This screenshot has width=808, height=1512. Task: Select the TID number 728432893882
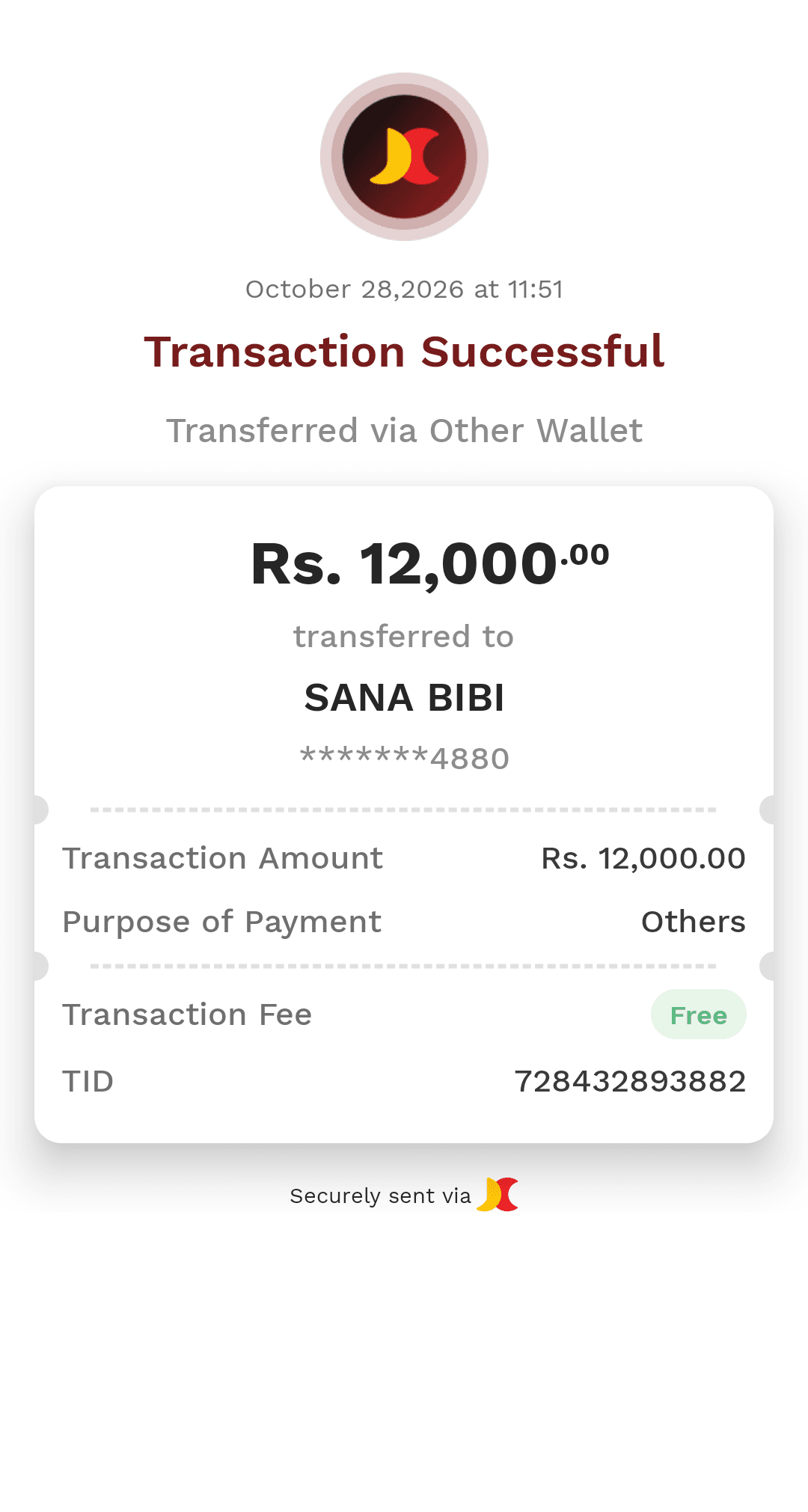630,1081
